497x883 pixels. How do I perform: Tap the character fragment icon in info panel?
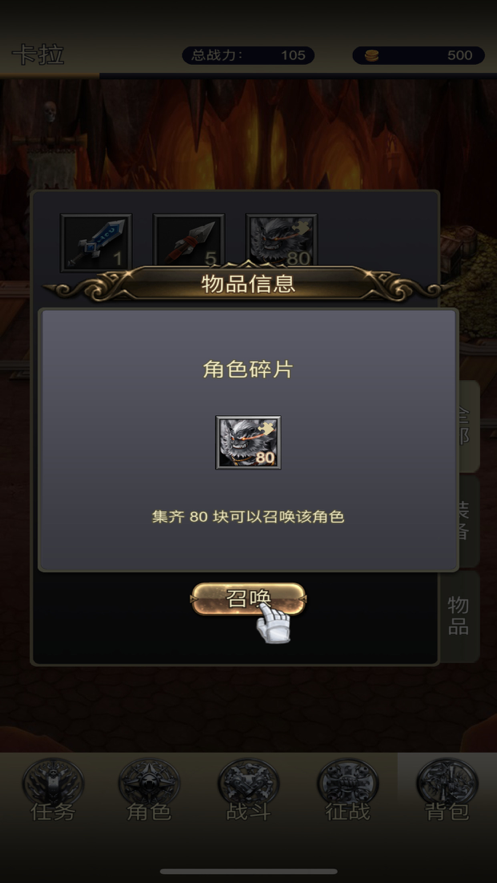point(248,442)
